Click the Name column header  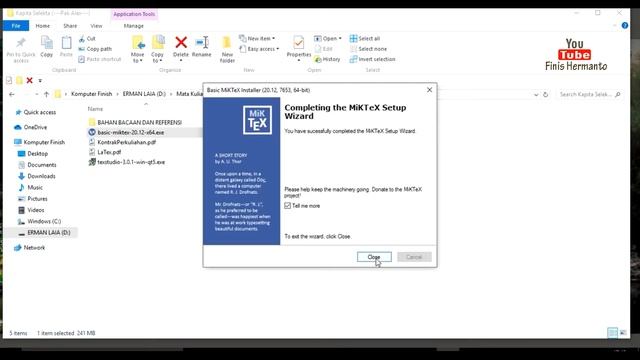click(96, 109)
